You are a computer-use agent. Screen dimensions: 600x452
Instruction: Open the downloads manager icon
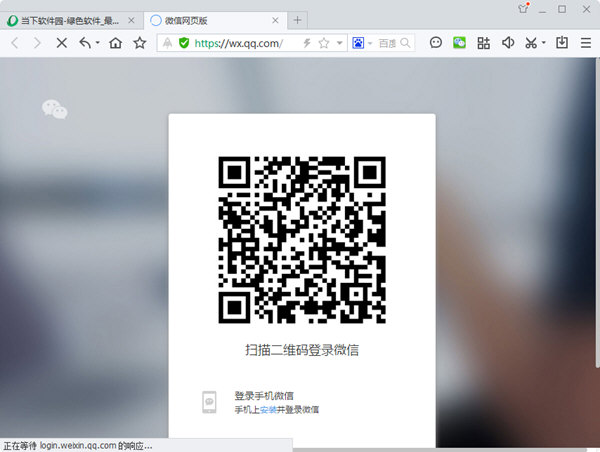click(x=562, y=42)
